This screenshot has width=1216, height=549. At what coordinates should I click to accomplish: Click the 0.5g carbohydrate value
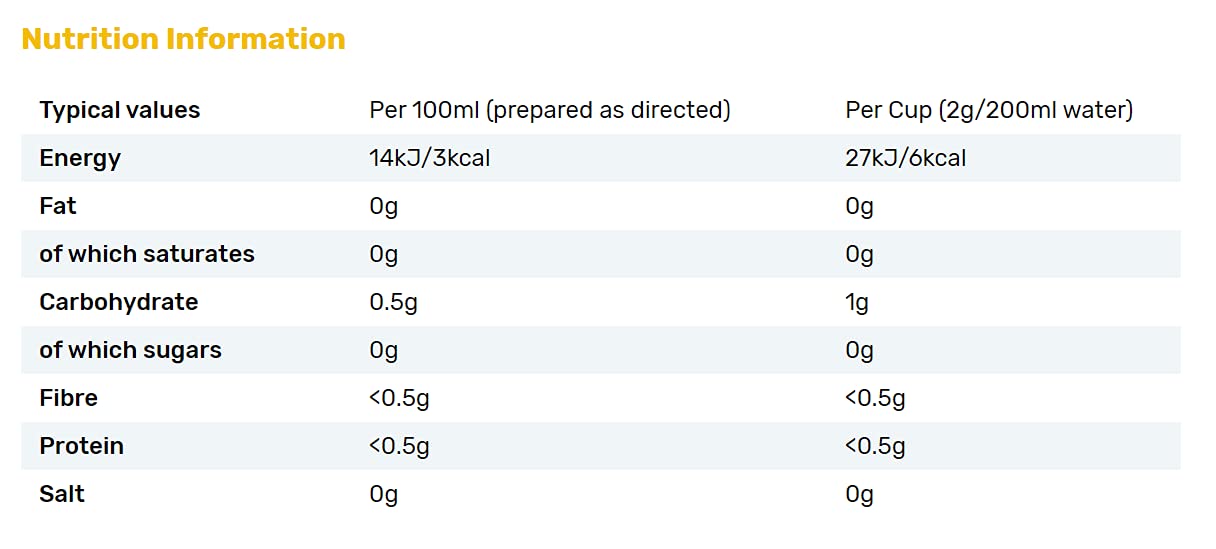point(394,302)
